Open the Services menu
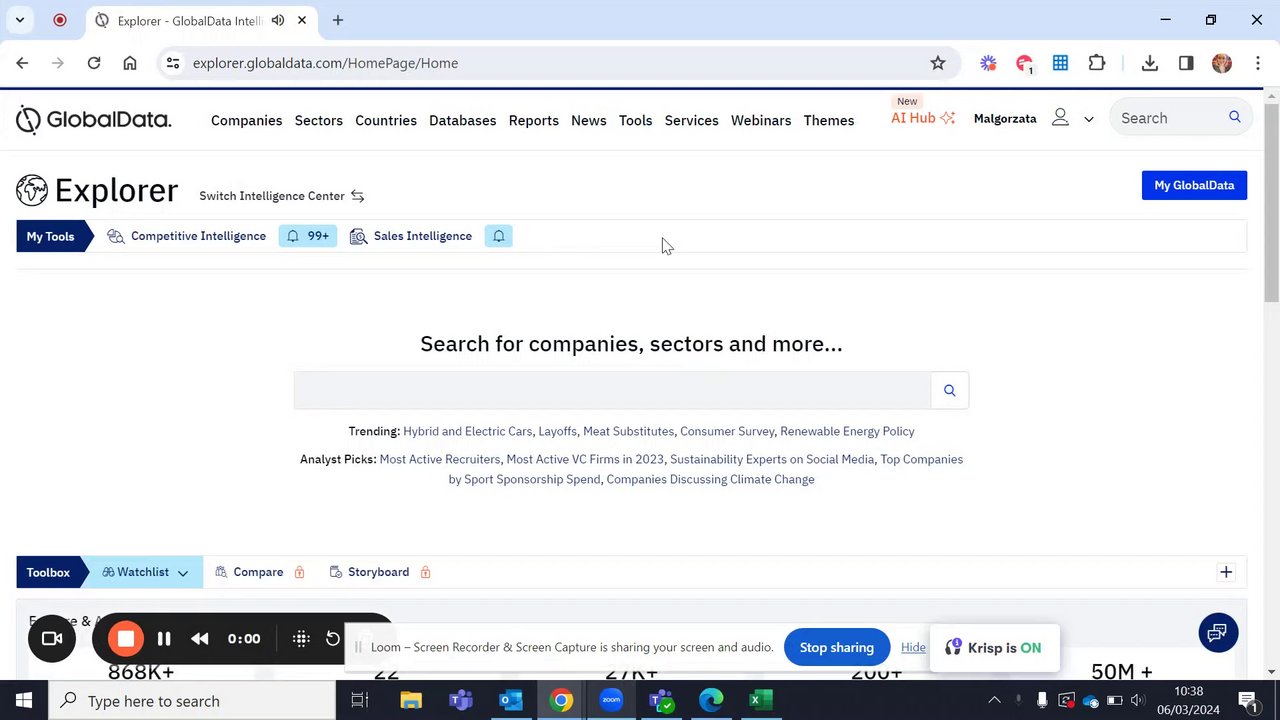The image size is (1280, 720). pos(692,120)
